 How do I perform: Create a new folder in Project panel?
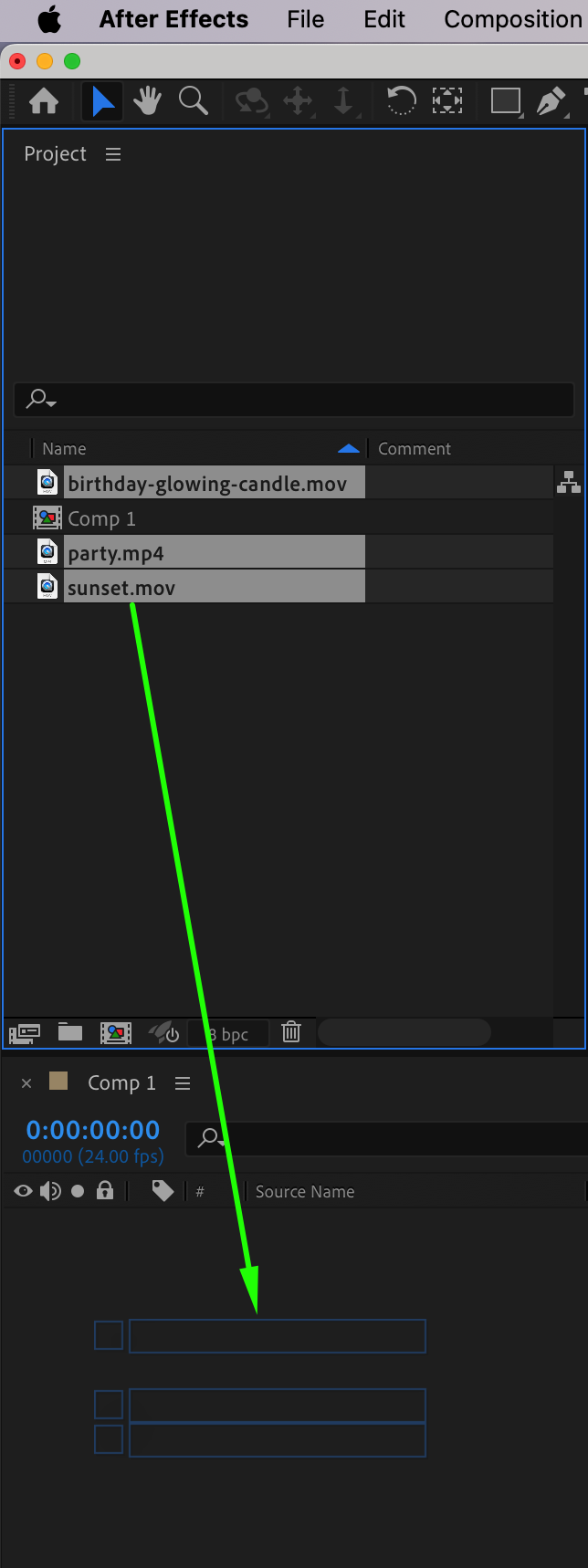click(70, 1032)
